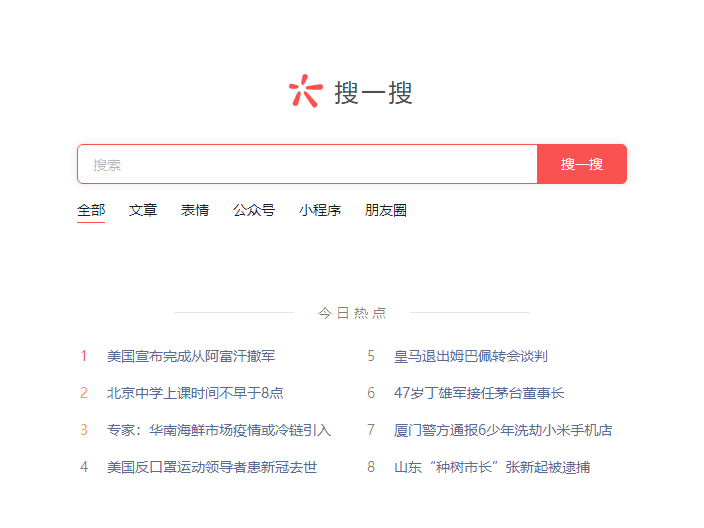Viewport: 704px width, 528px height.
Task: Switch to the 文章 tab
Action: pyautogui.click(x=143, y=210)
